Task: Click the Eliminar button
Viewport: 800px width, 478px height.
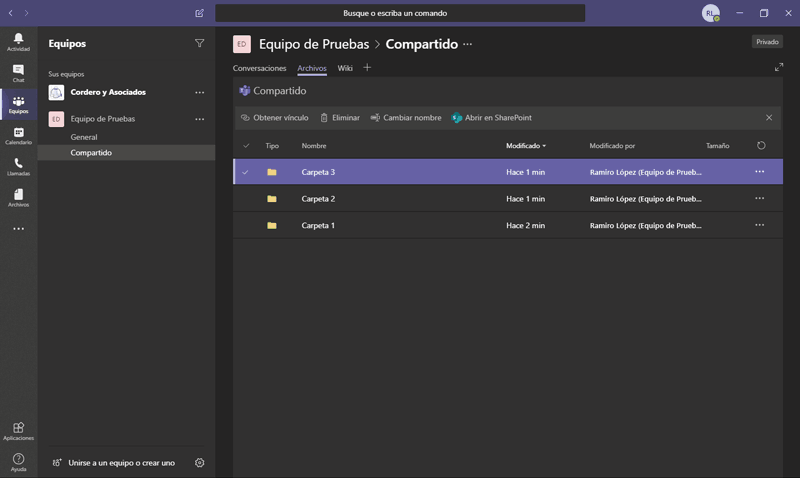Action: [340, 118]
